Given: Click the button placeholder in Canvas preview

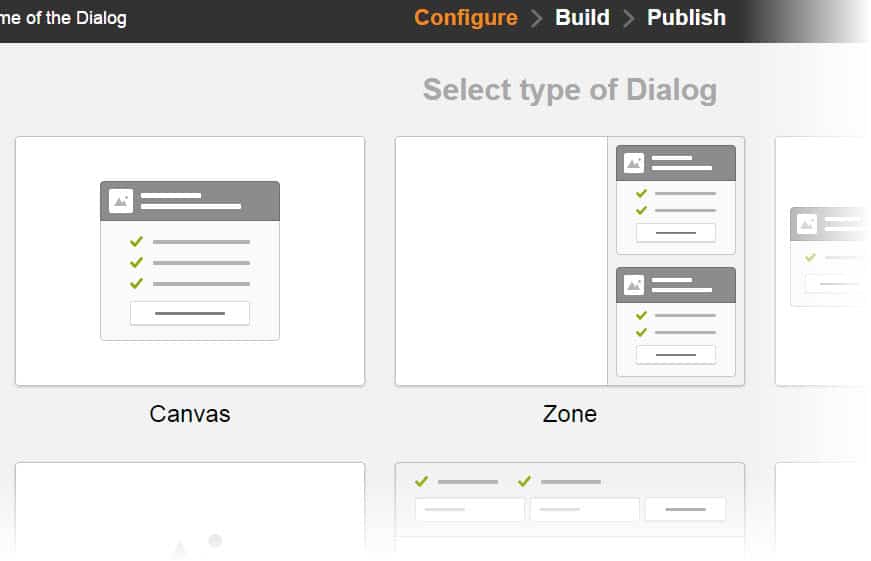Looking at the screenshot, I should pyautogui.click(x=190, y=313).
